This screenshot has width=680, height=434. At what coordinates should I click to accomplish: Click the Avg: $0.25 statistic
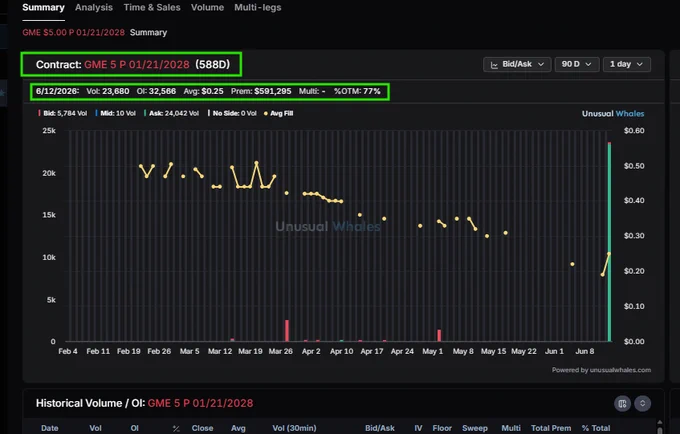tap(203, 91)
